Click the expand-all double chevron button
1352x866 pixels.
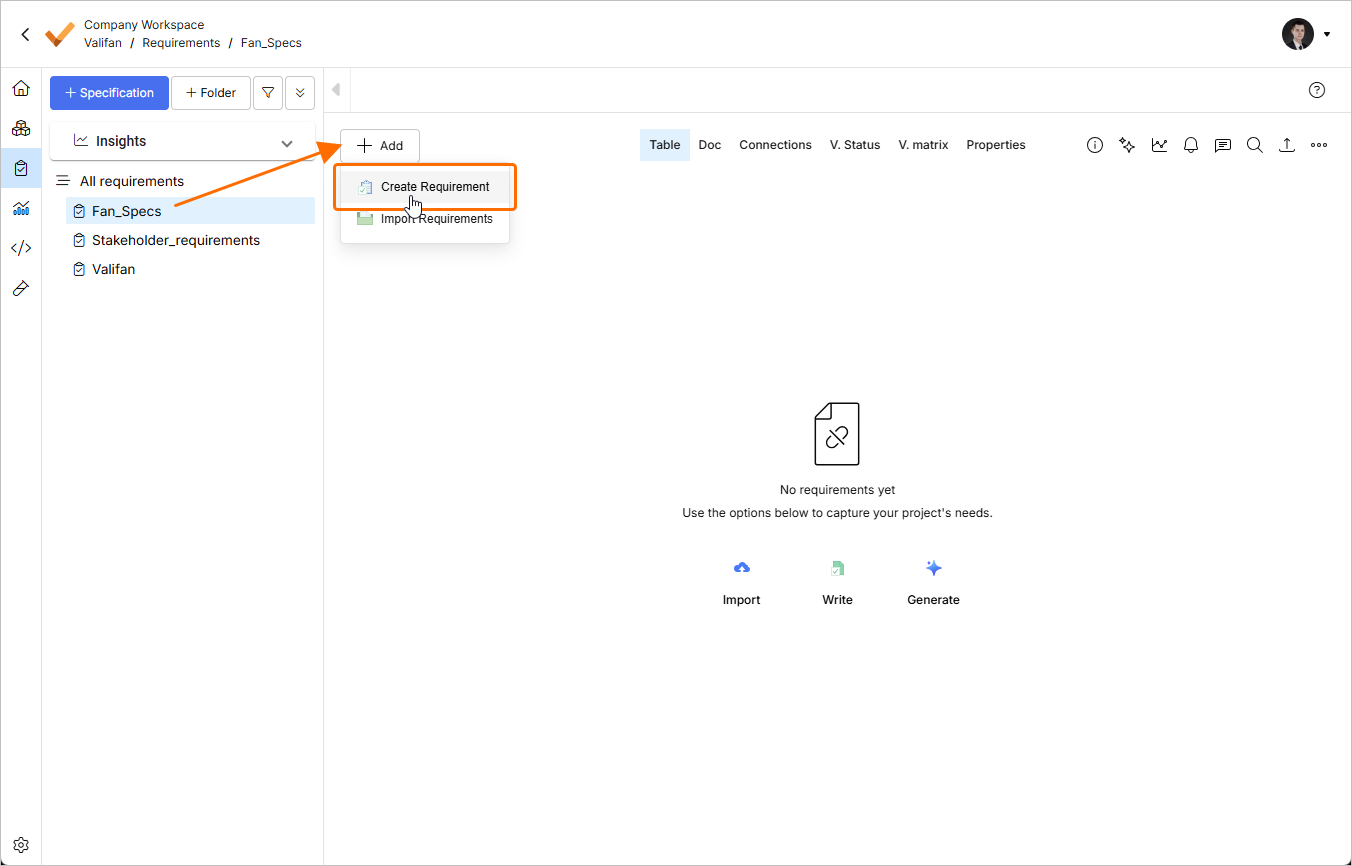click(300, 93)
